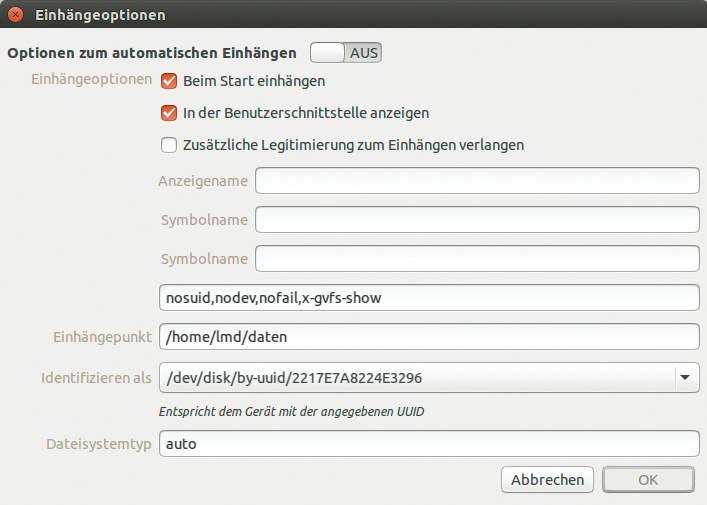Image resolution: width=707 pixels, height=505 pixels.
Task: Disable In der Benutzerschnittstelle anzeigen
Action: 169,113
